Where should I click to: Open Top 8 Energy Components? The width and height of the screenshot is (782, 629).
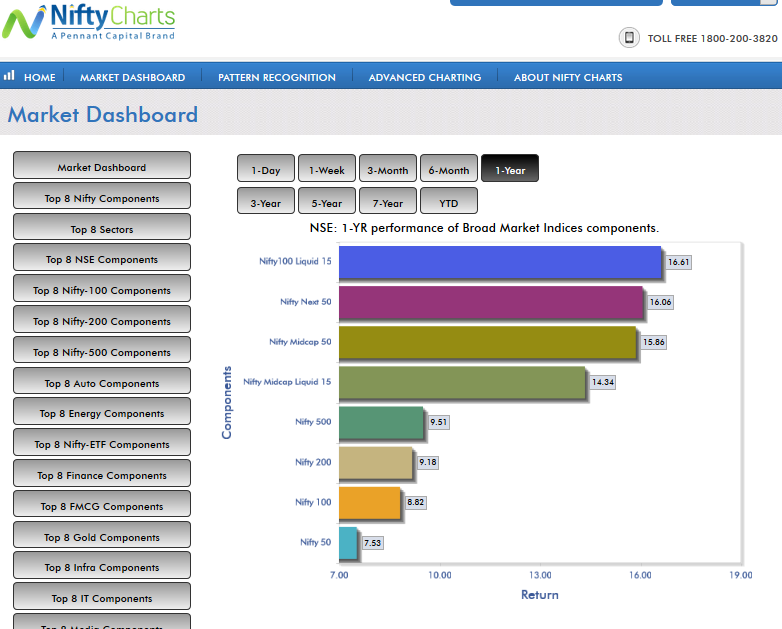point(102,412)
